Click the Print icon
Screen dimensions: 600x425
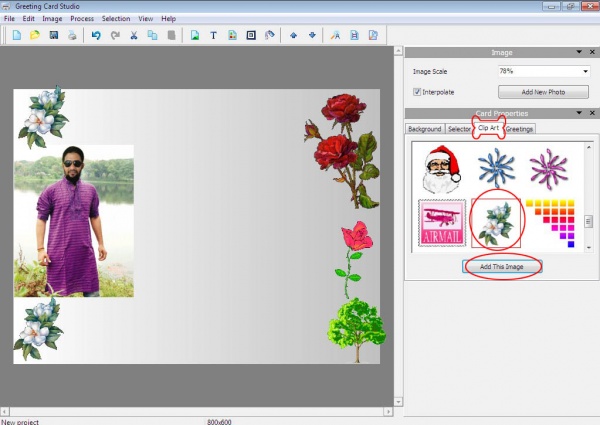coord(72,35)
